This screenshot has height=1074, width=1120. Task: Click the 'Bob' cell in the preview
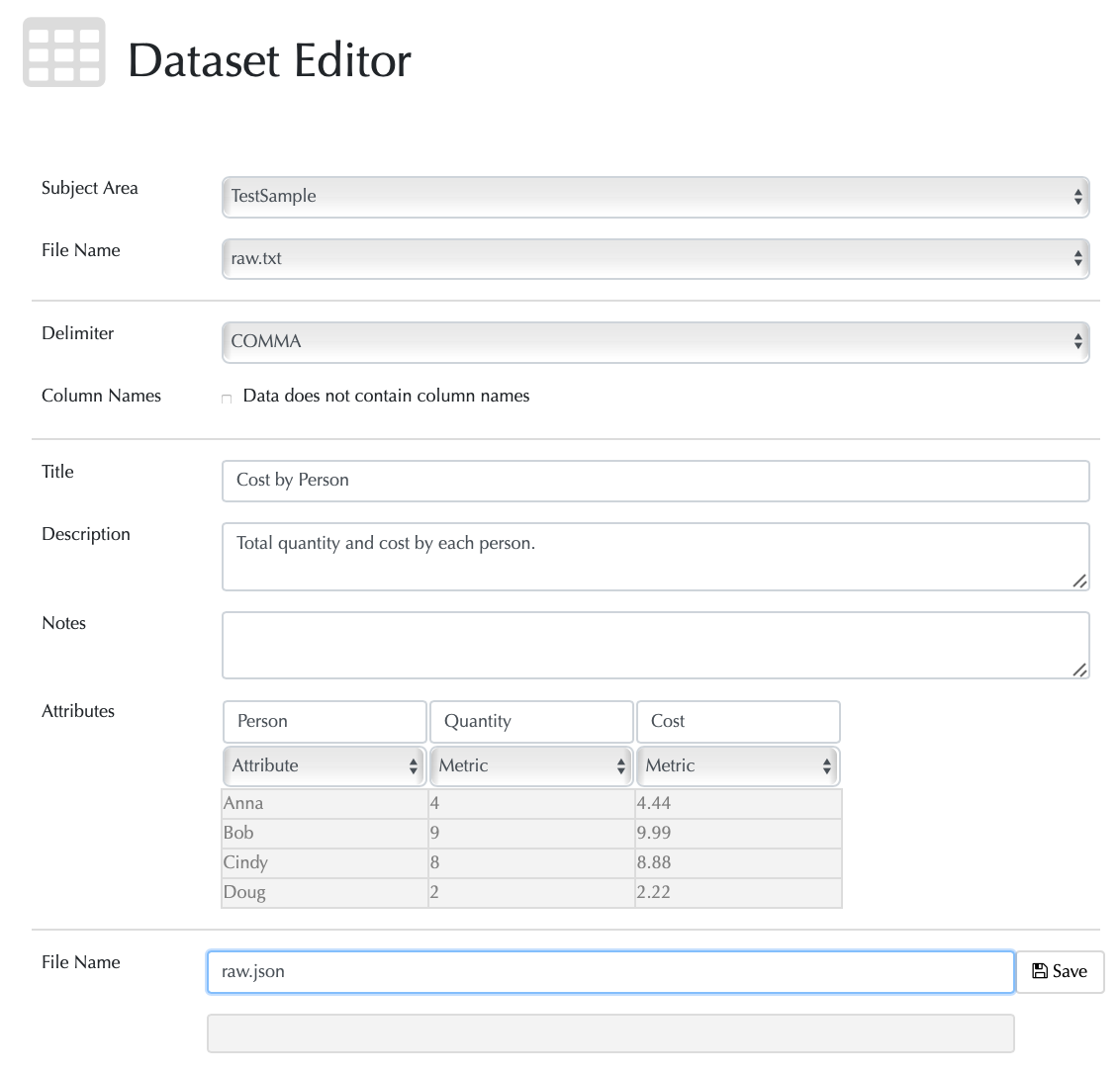point(325,834)
